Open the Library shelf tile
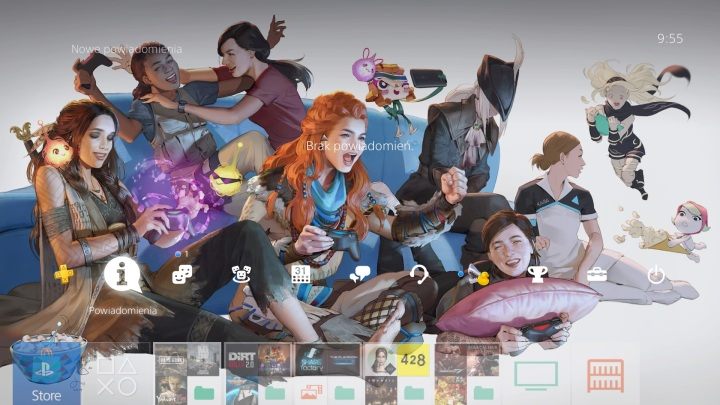This screenshot has width=720, height=405. (x=604, y=375)
